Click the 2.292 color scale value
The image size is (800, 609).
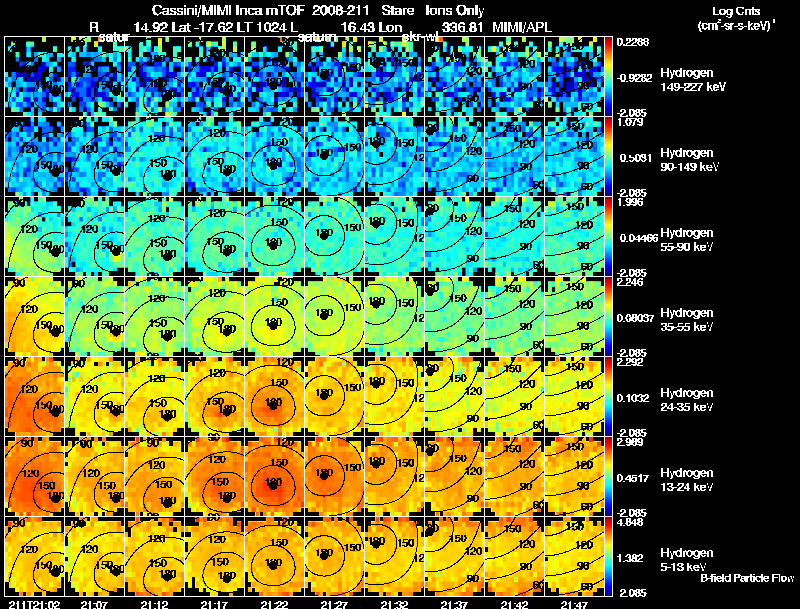(631, 363)
